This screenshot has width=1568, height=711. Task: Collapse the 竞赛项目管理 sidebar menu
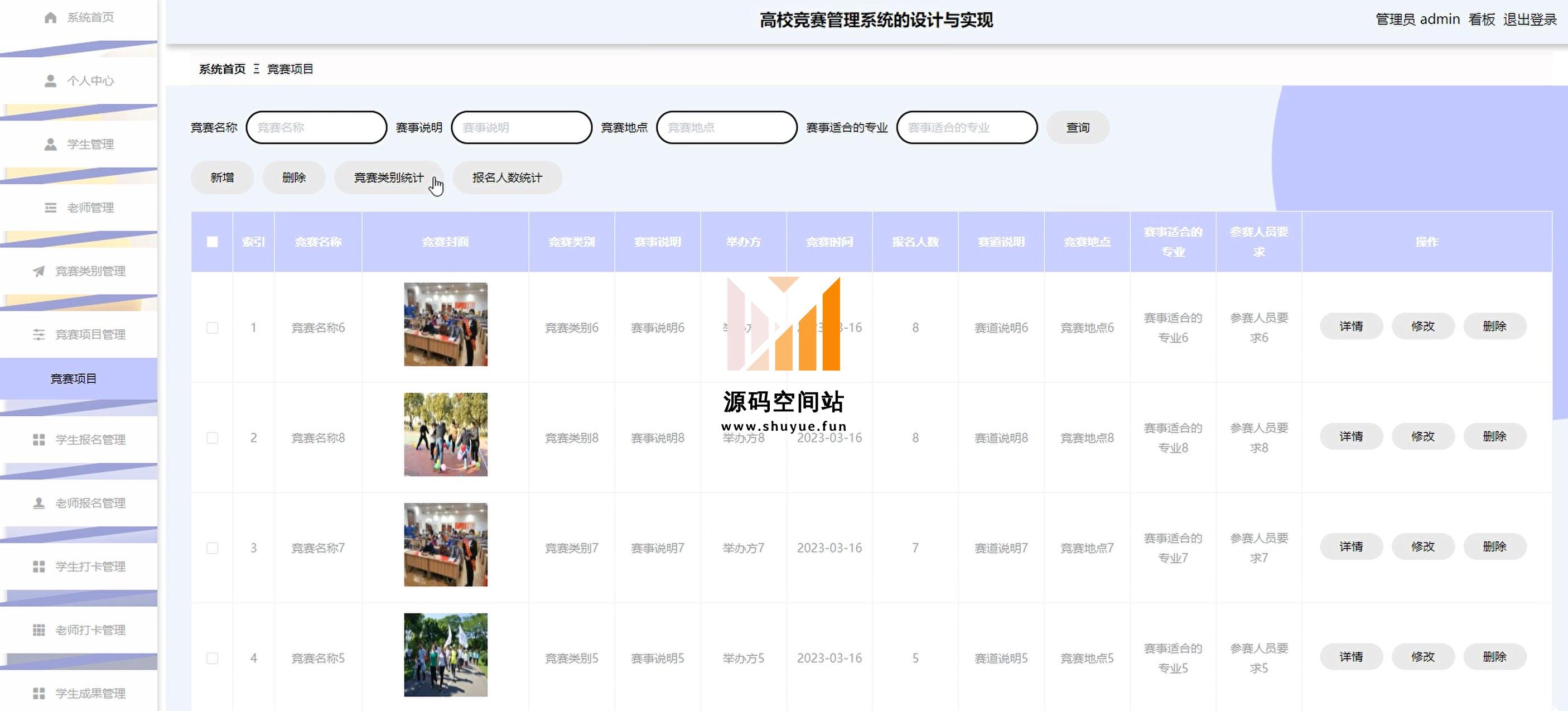click(x=79, y=334)
